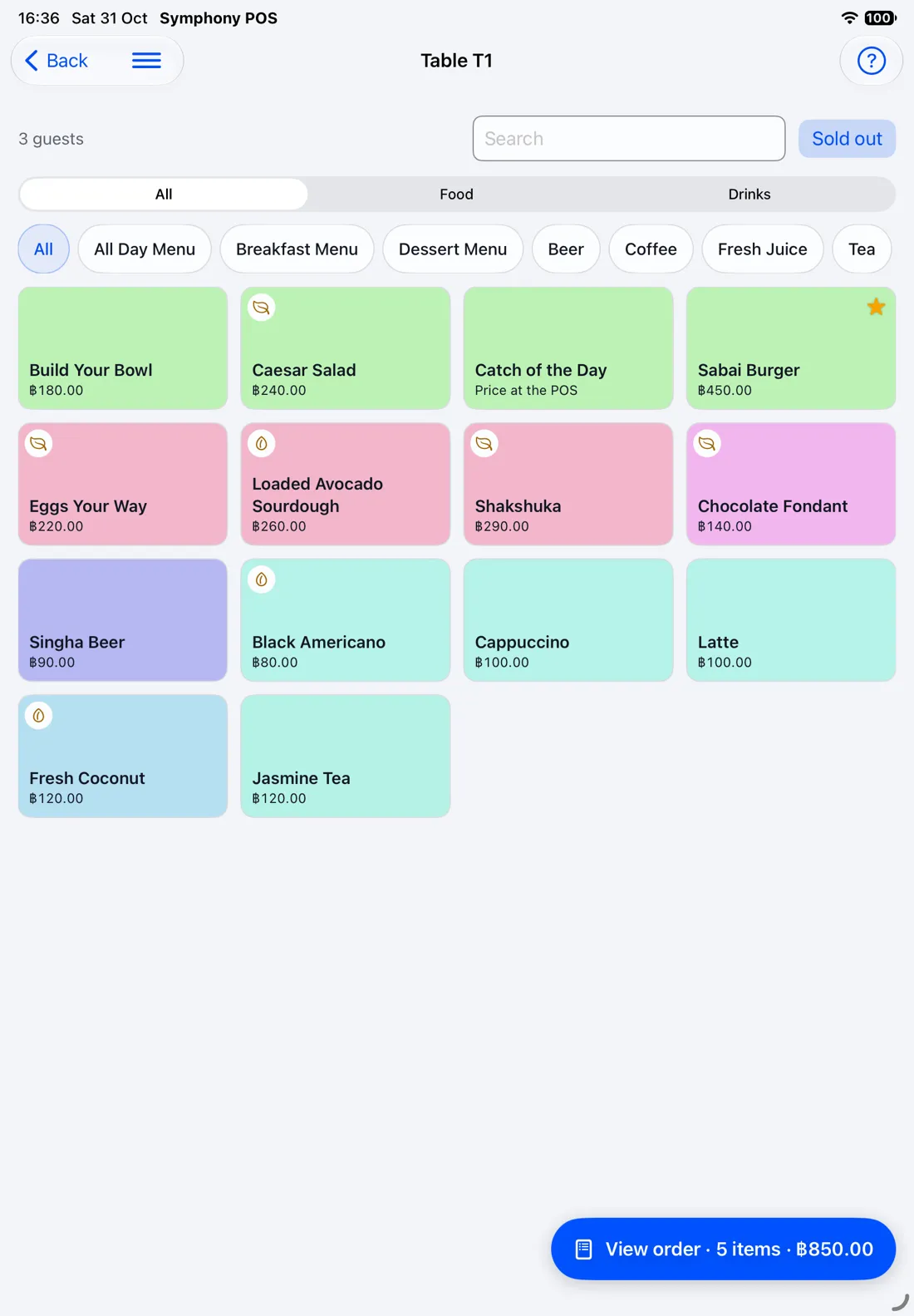Add Catch of the Day item
This screenshot has height=1316, width=914.
pos(568,347)
